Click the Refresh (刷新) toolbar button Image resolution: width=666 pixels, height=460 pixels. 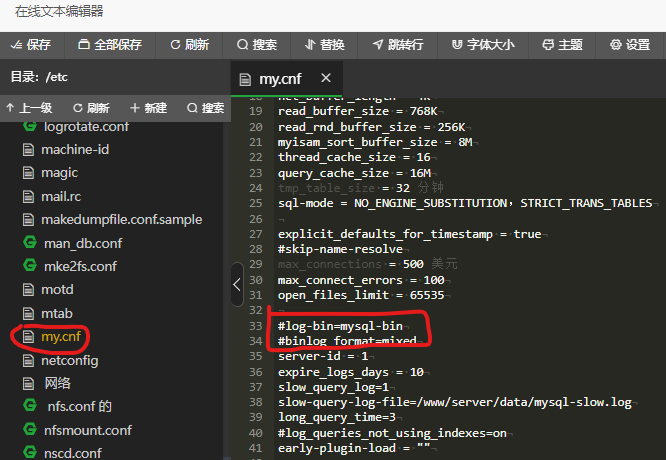pos(189,45)
